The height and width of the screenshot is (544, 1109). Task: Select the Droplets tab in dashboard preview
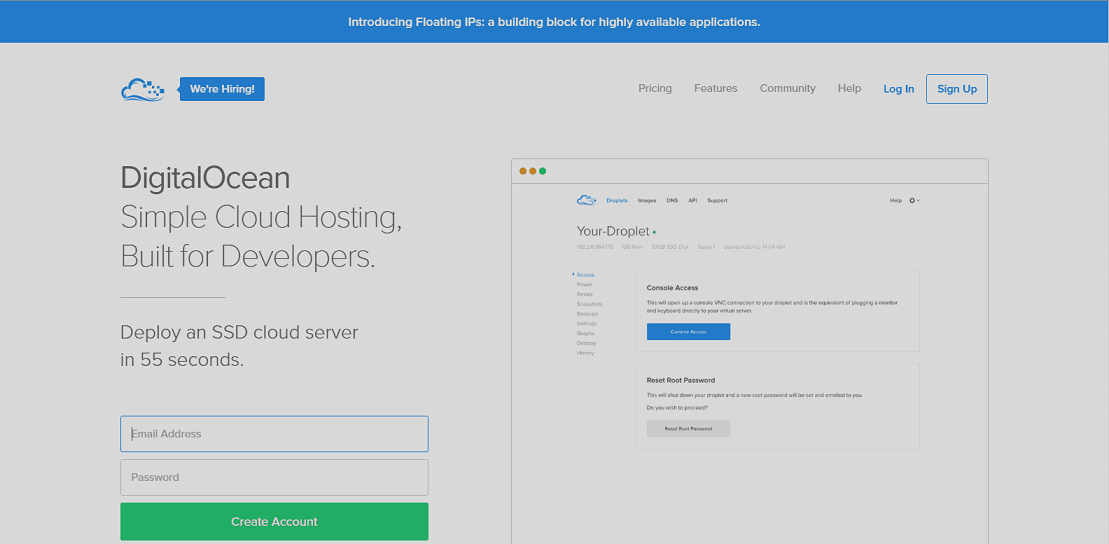click(x=617, y=200)
